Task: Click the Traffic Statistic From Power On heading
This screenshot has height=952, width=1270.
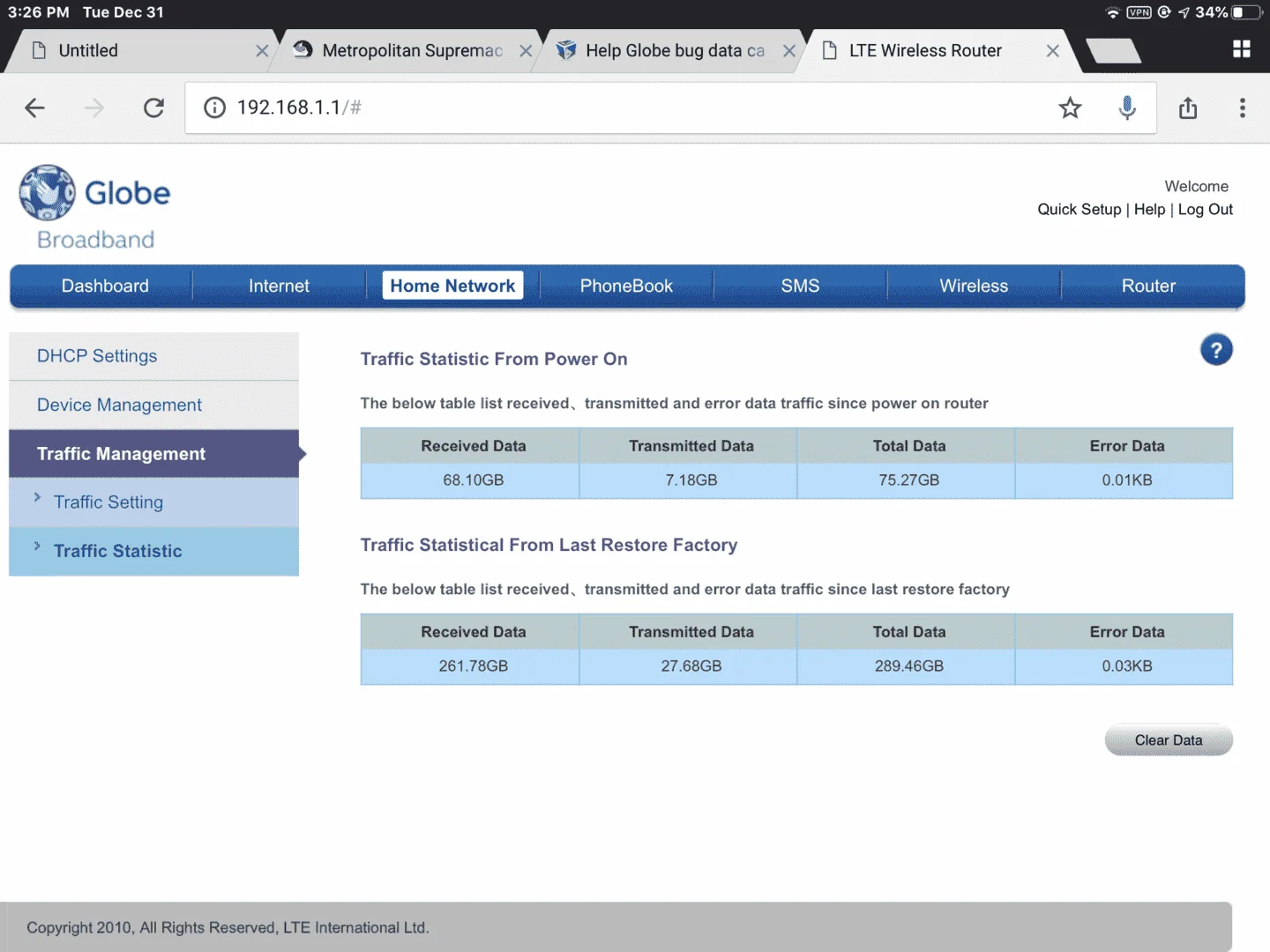Action: pyautogui.click(x=494, y=359)
